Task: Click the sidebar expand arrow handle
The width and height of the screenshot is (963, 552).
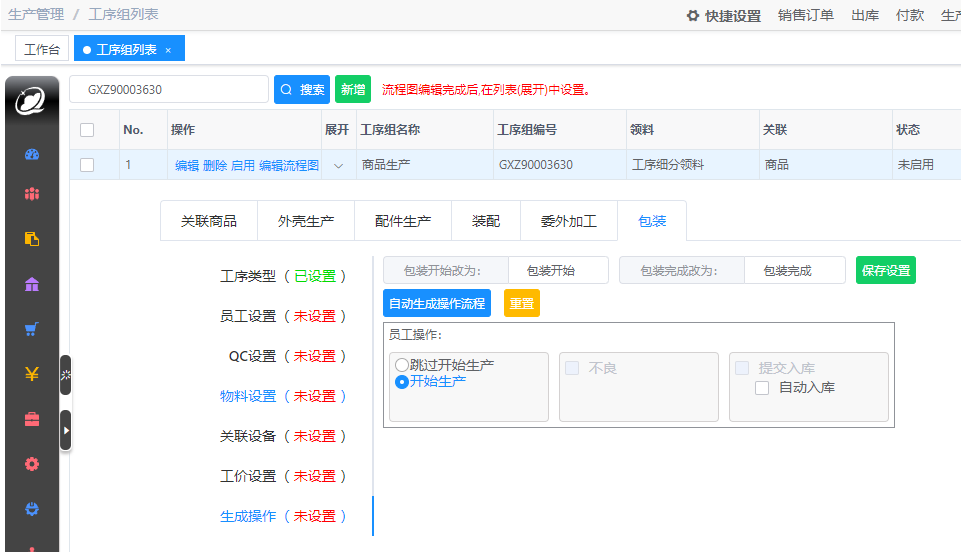Action: [x=66, y=430]
